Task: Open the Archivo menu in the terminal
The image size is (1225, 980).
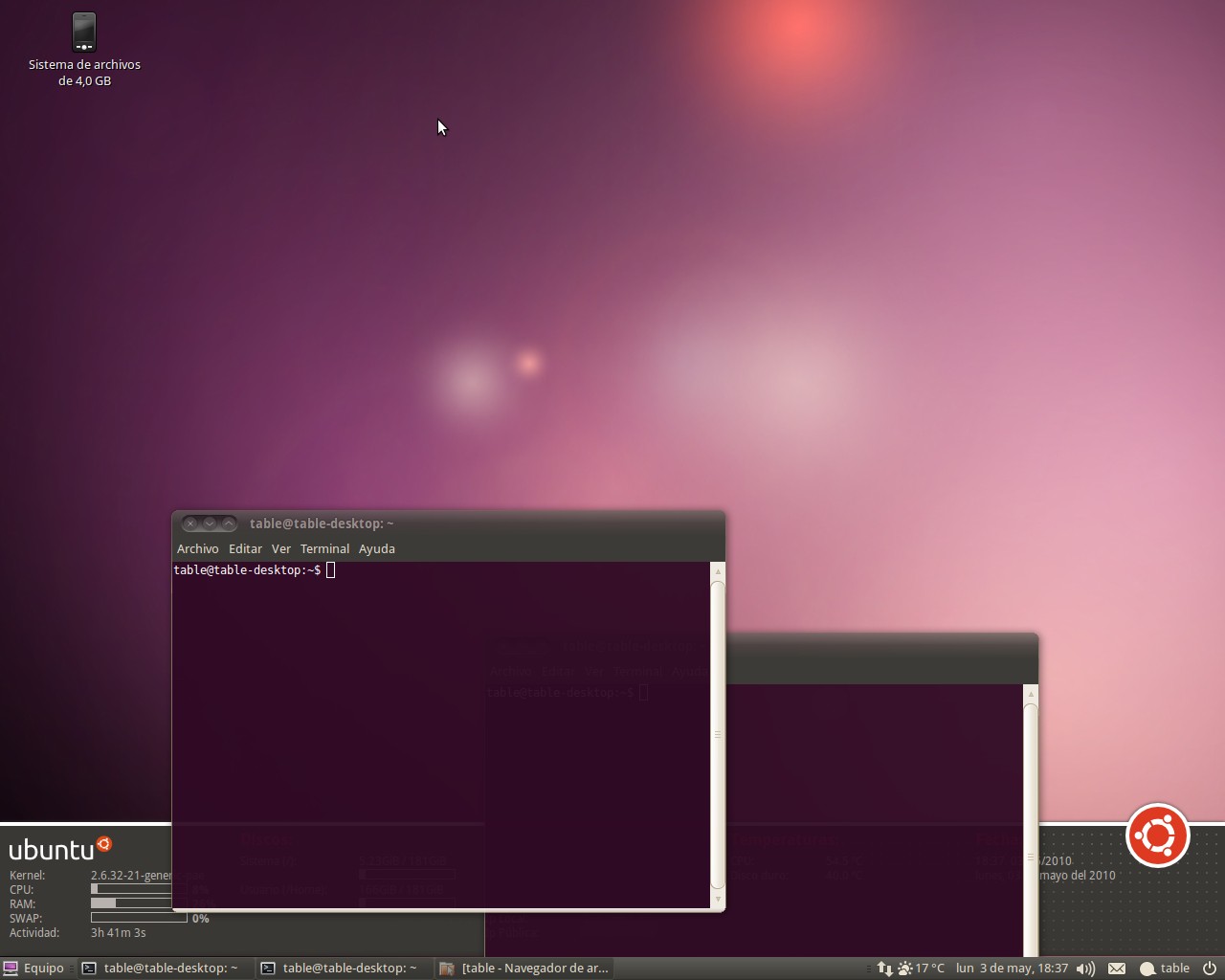Action: click(197, 548)
